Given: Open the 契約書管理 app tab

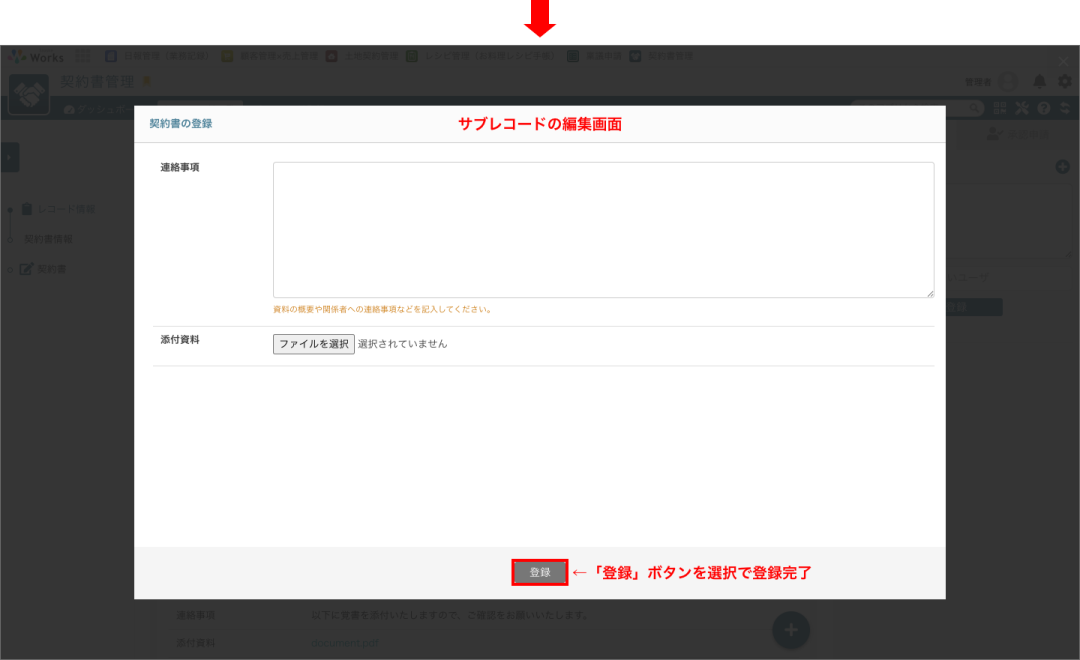Looking at the screenshot, I should pyautogui.click(x=661, y=56).
